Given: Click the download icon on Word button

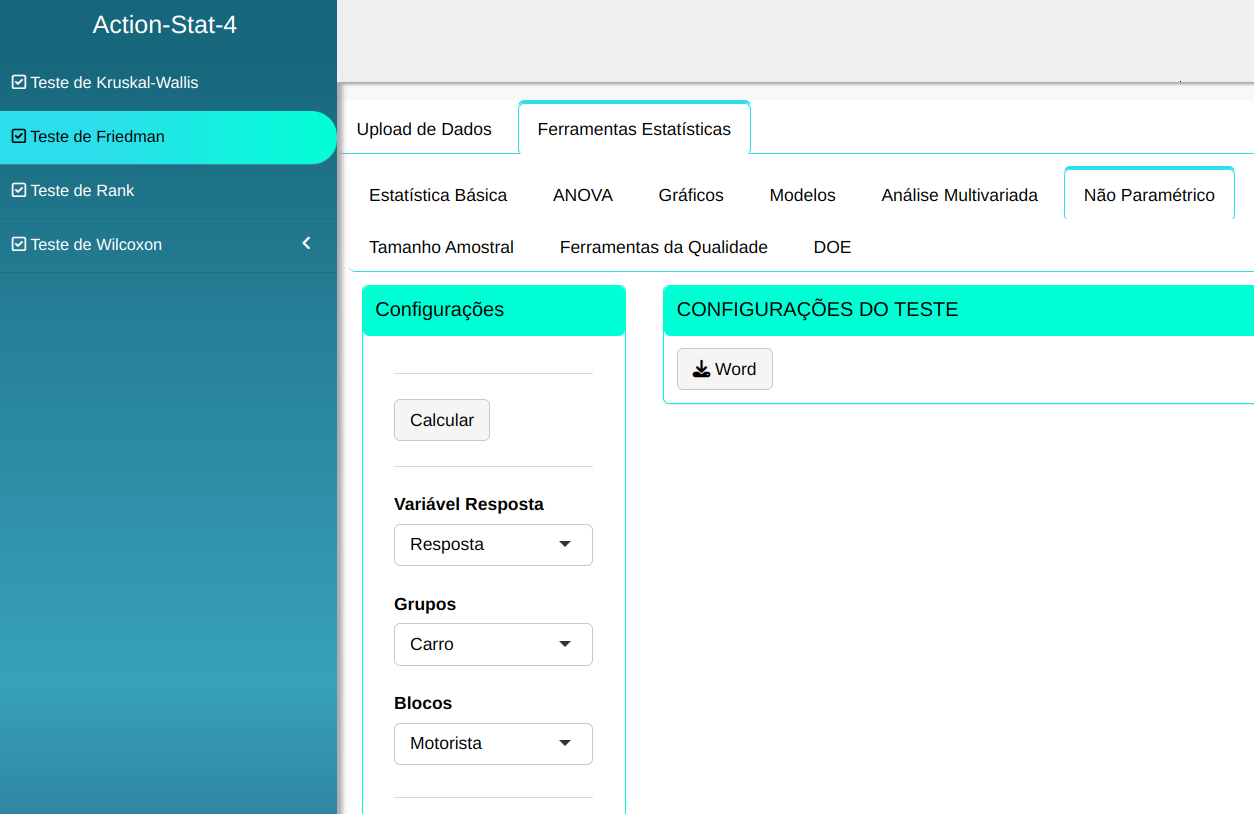Looking at the screenshot, I should (x=701, y=369).
